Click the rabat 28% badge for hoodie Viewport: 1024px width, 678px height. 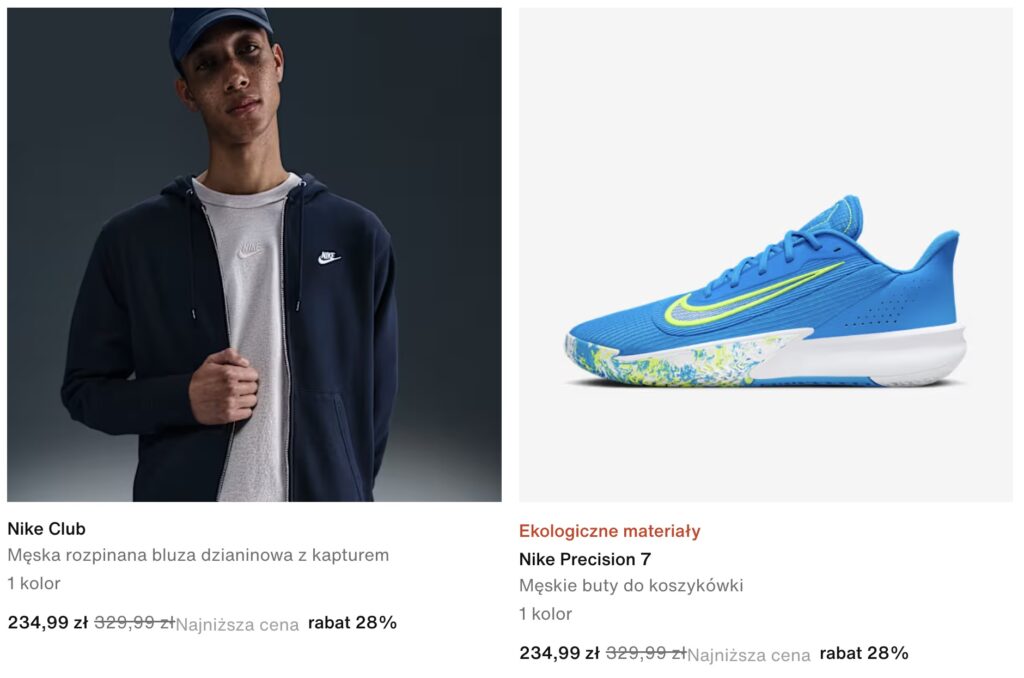click(353, 622)
